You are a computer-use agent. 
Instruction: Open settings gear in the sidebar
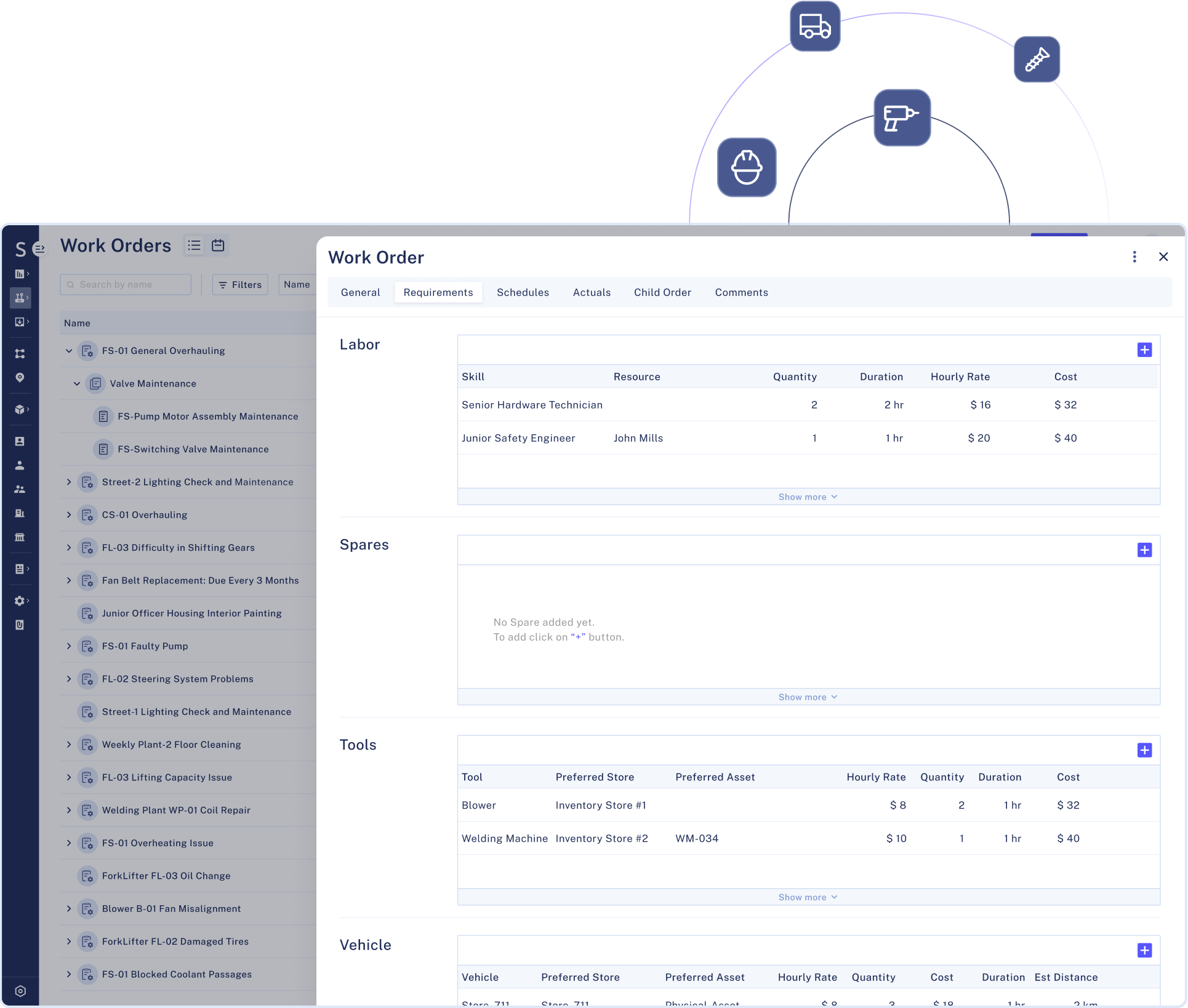(x=20, y=601)
